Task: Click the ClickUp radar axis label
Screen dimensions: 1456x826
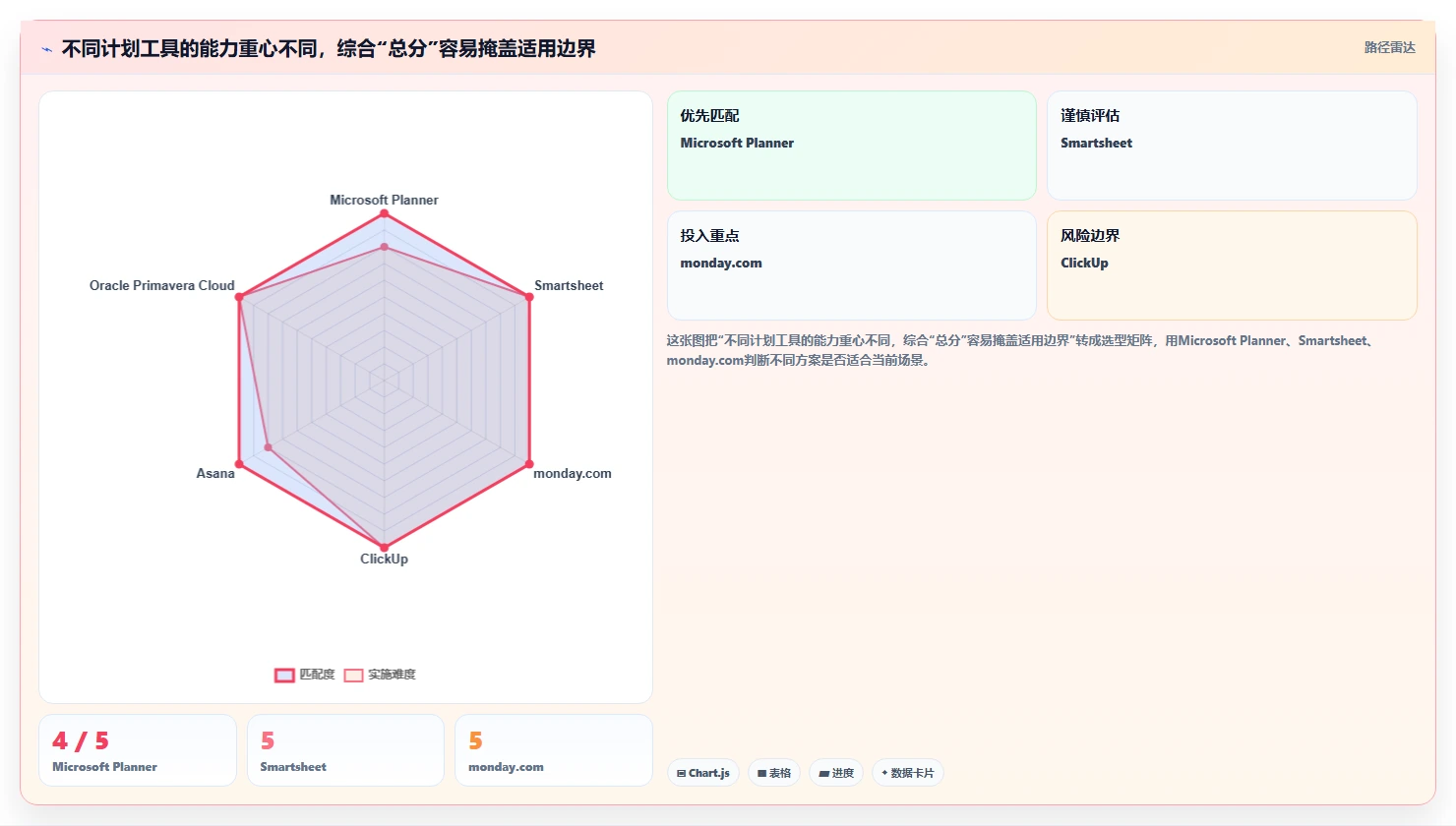Action: [x=384, y=559]
